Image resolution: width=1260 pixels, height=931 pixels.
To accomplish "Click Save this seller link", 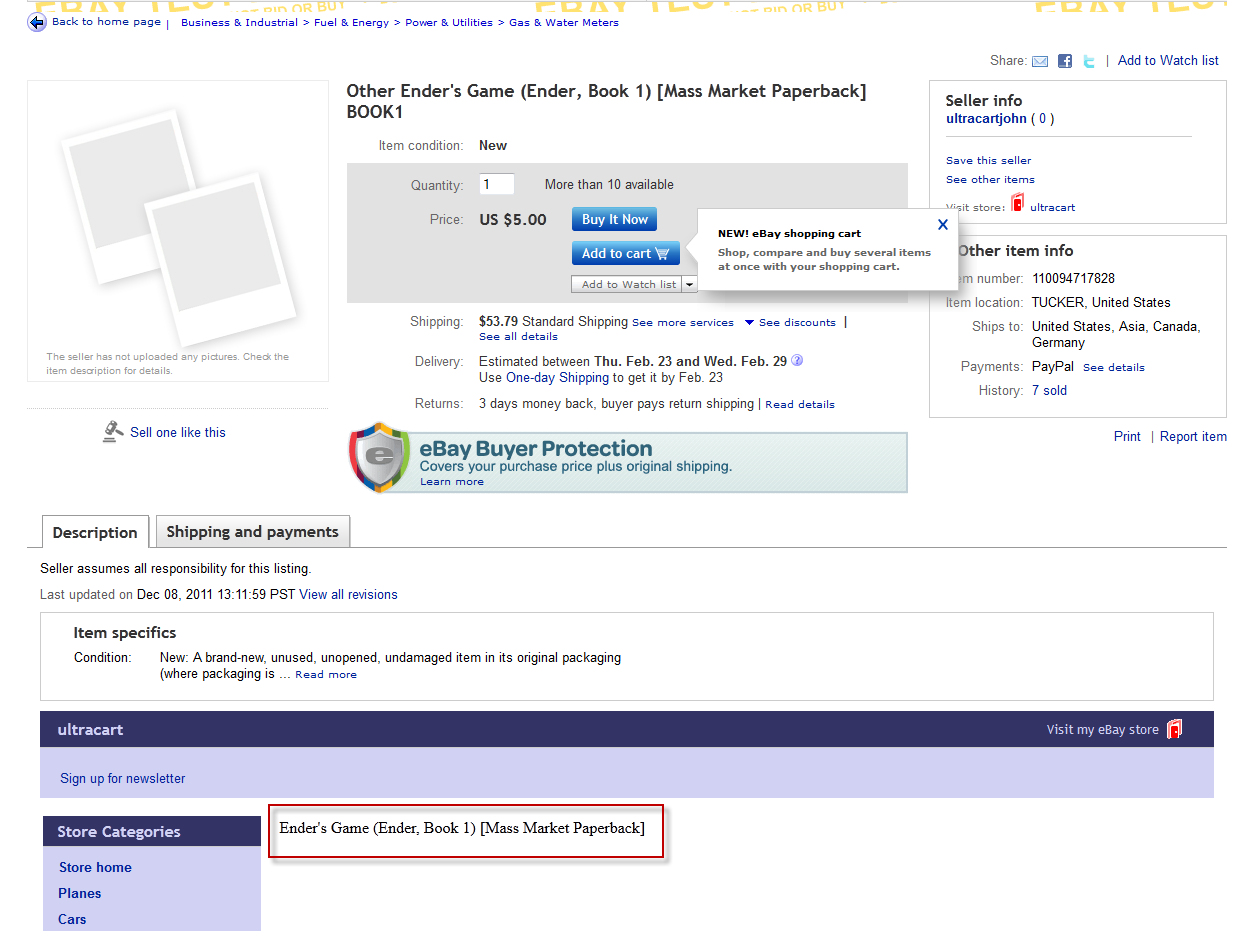I will [x=988, y=160].
